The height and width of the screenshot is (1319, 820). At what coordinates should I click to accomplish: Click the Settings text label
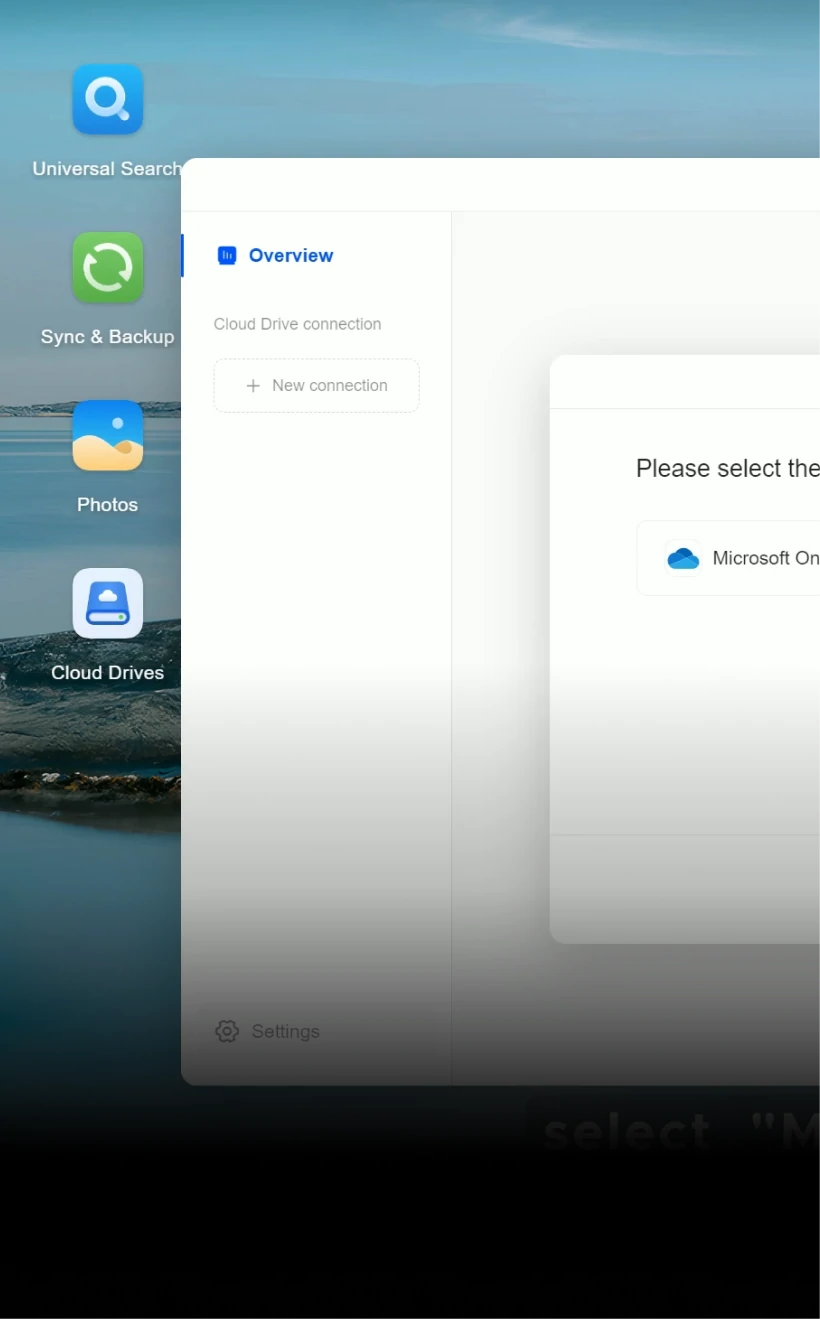pyautogui.click(x=286, y=1031)
